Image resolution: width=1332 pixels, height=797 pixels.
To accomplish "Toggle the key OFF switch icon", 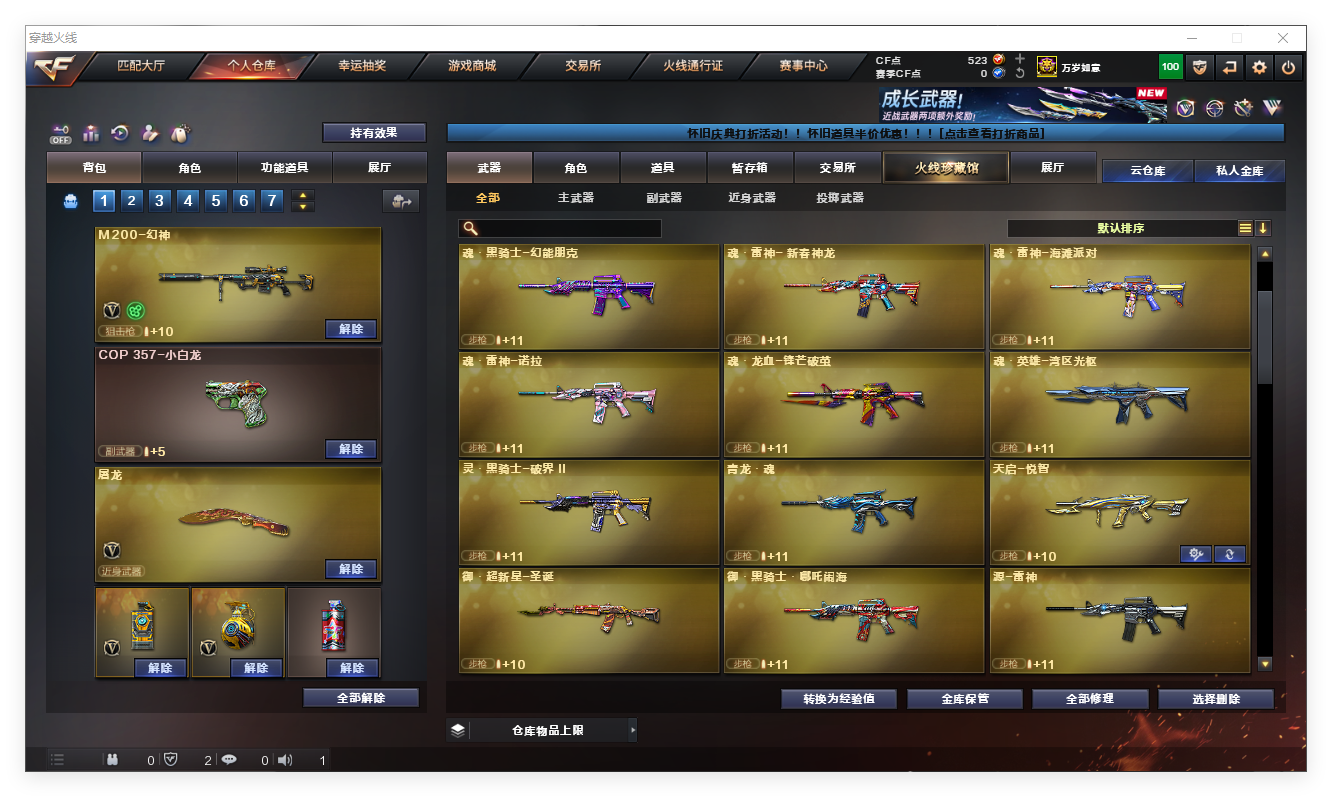I will pyautogui.click(x=61, y=133).
